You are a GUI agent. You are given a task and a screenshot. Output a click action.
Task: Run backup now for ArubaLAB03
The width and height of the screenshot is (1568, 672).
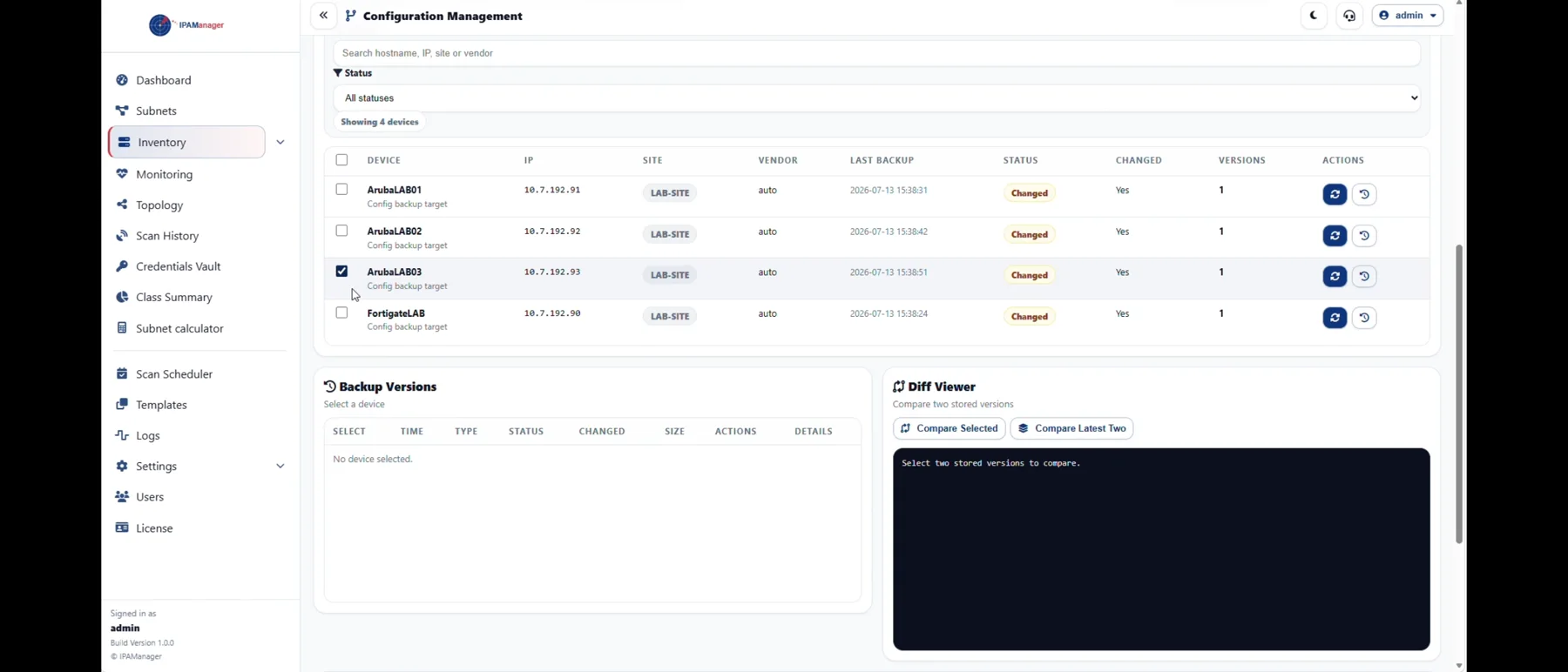tap(1335, 277)
